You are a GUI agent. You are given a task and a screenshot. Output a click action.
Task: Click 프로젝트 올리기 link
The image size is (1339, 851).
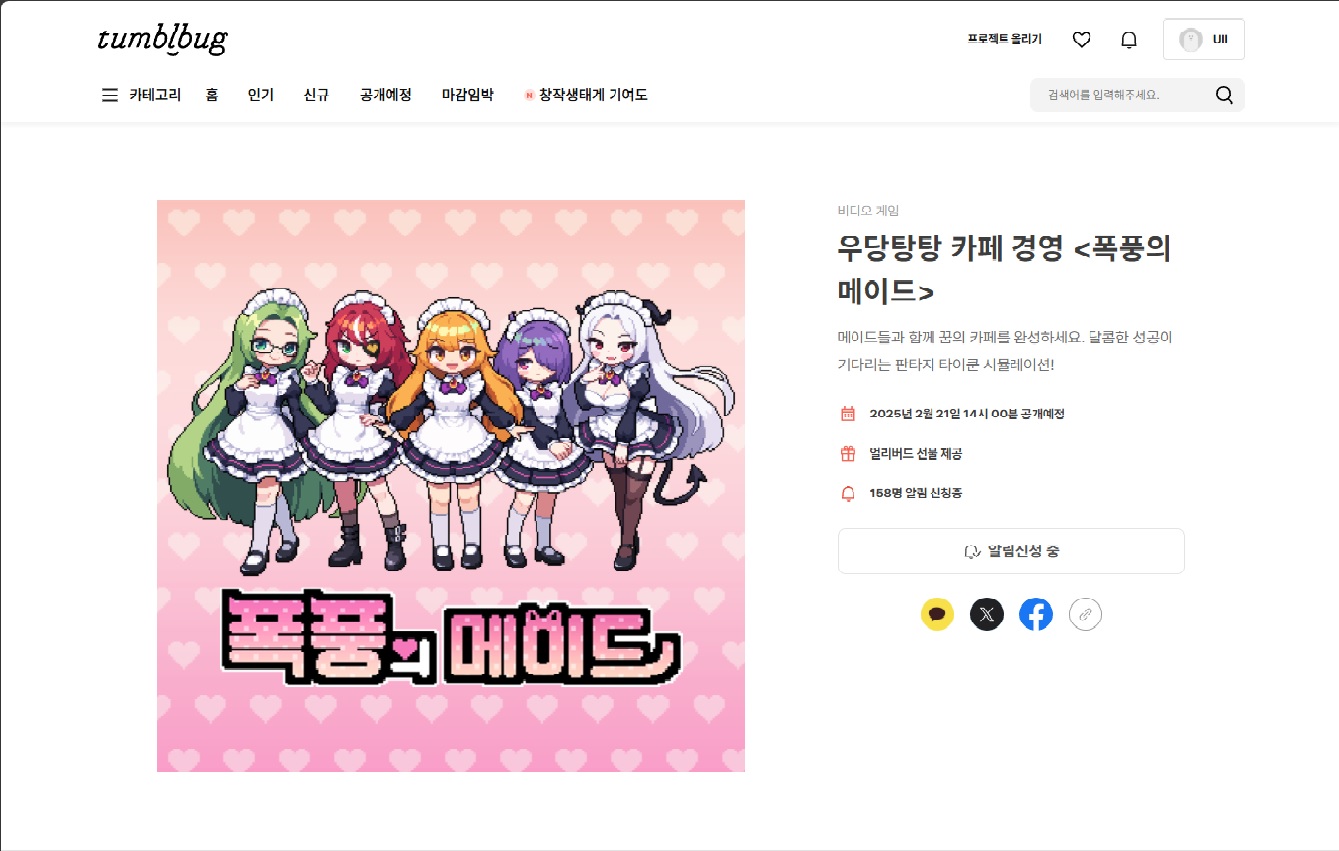coord(1004,39)
